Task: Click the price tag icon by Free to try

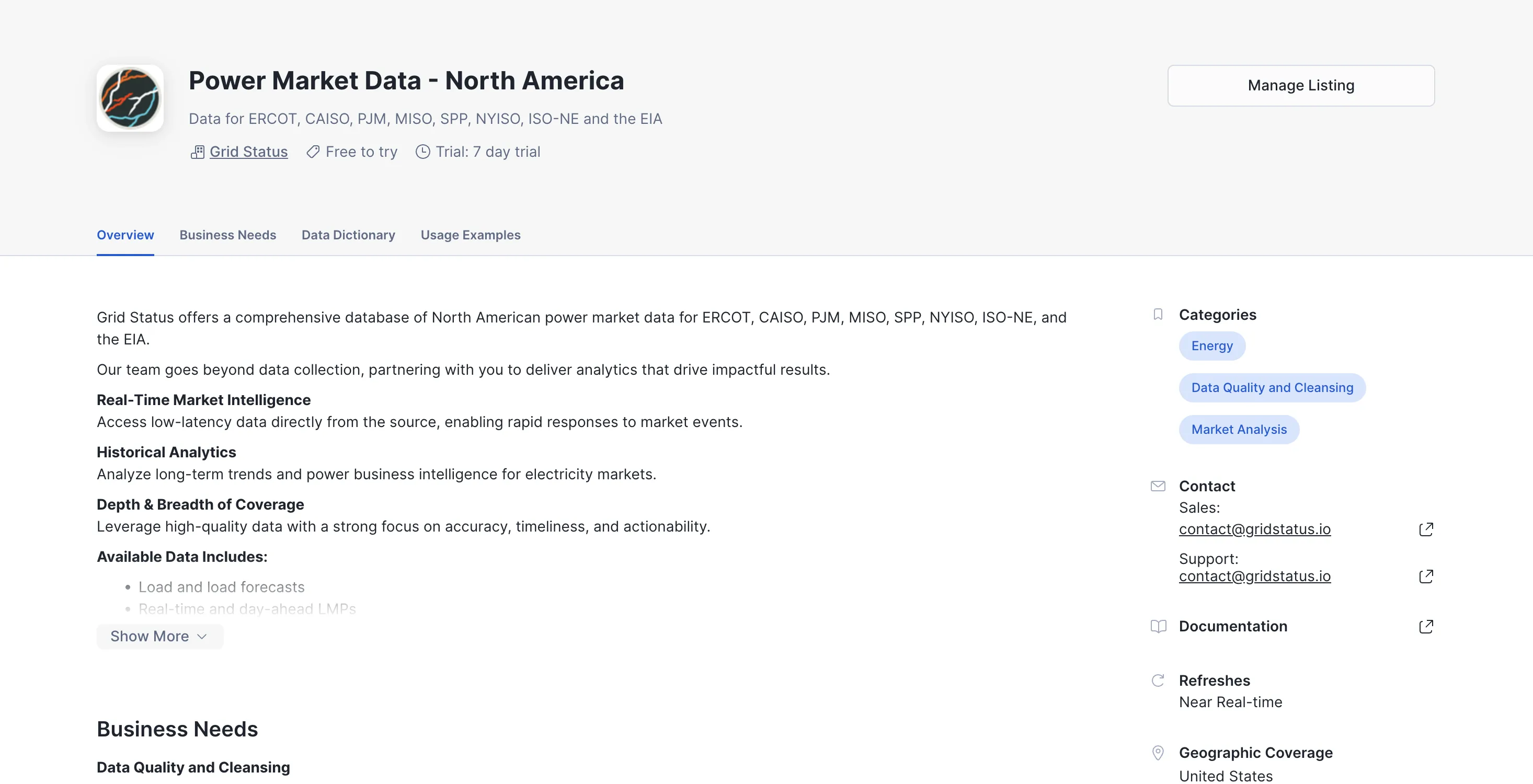Action: [313, 152]
